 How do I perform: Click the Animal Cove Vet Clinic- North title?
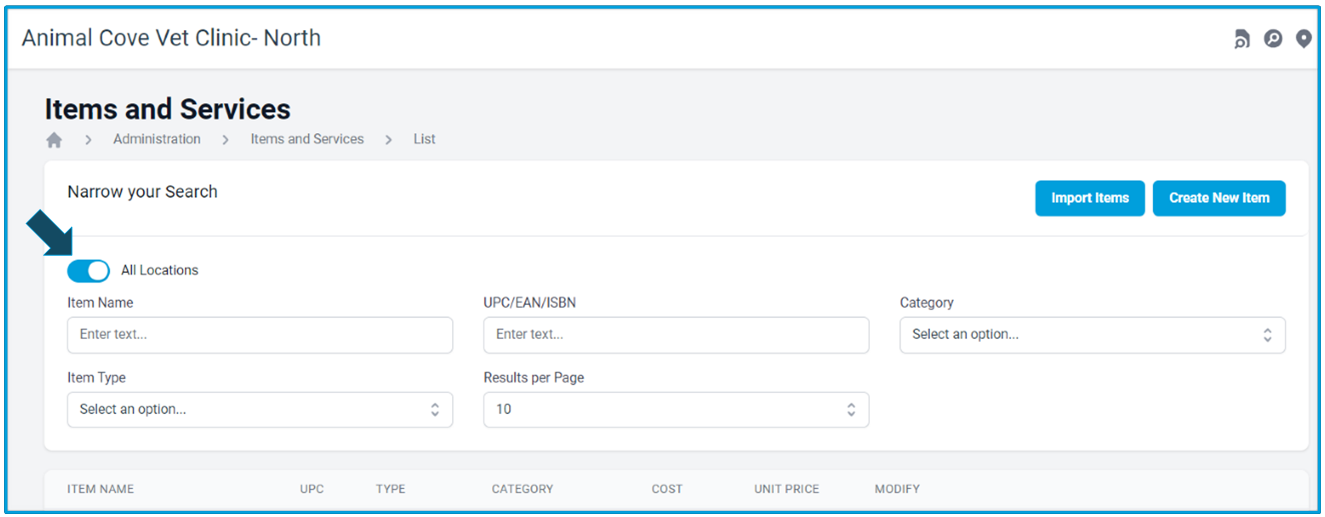pos(171,38)
